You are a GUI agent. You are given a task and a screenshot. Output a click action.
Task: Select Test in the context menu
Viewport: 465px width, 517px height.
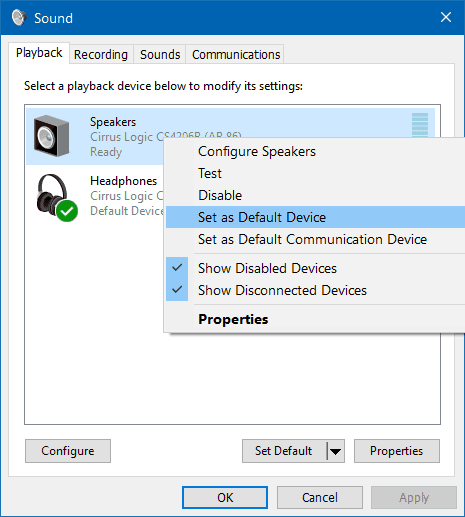(315, 174)
